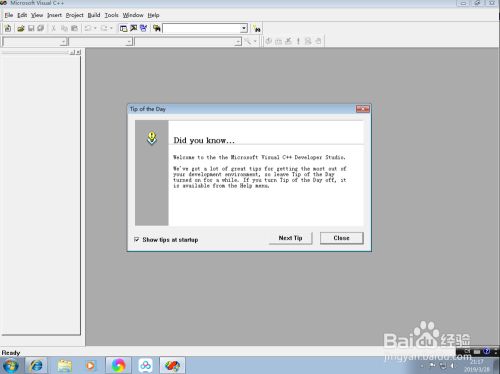Open the Window List icon
500x374 pixels.
pos(144,28)
